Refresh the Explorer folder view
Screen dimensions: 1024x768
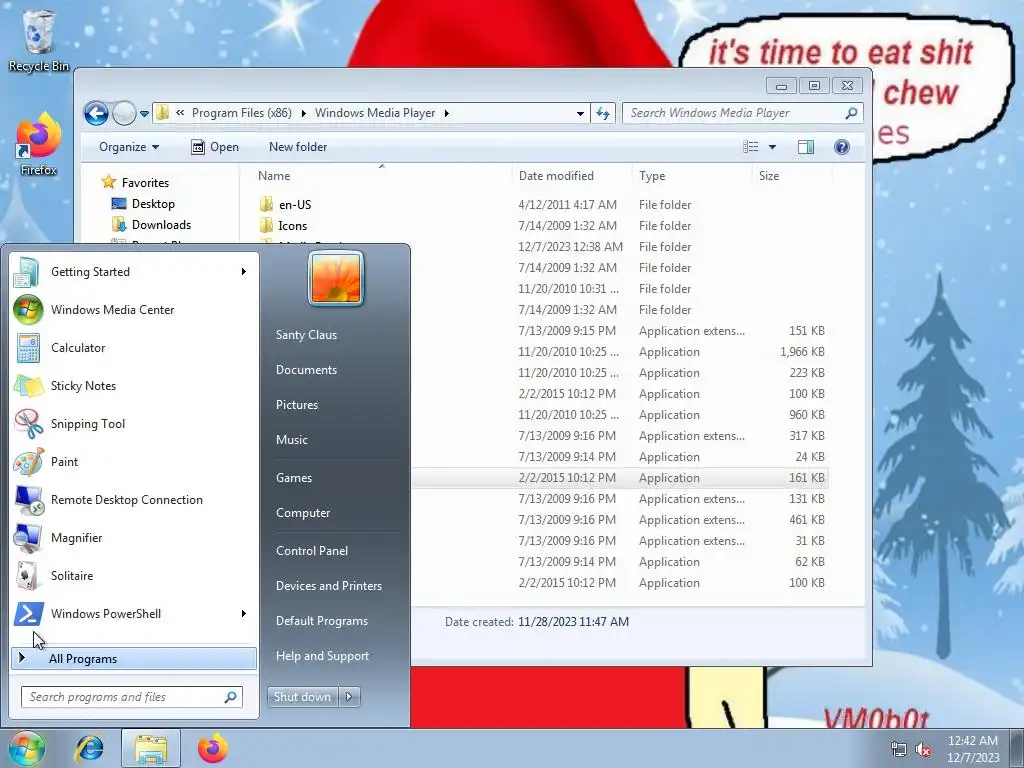point(603,113)
